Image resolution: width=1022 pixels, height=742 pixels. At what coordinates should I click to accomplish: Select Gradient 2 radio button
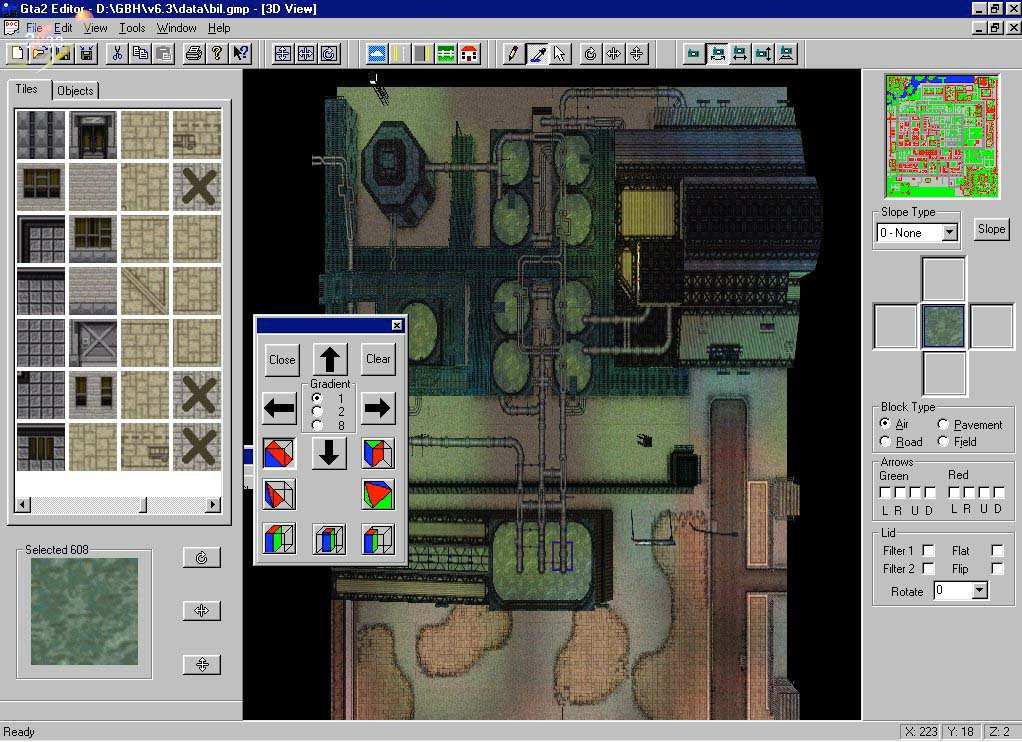click(317, 411)
